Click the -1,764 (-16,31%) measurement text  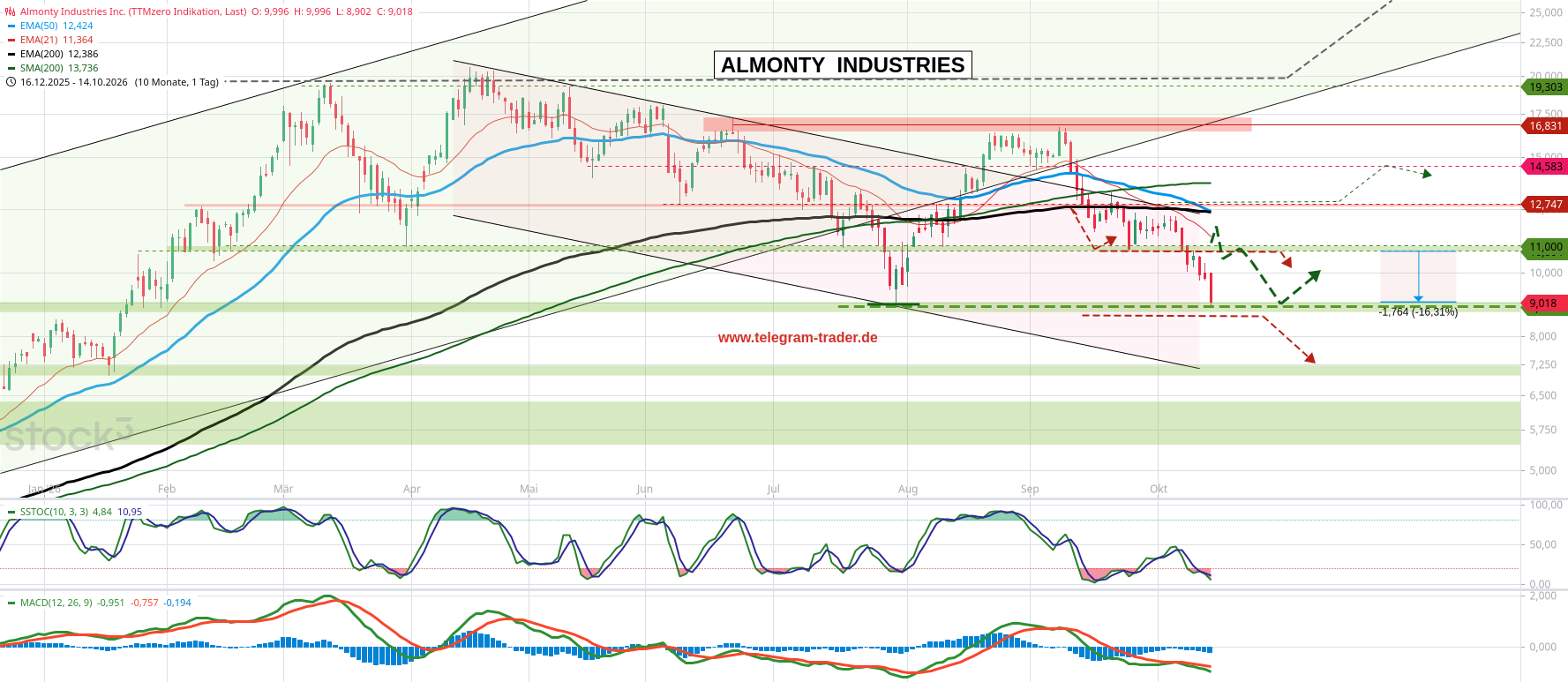click(x=1418, y=312)
